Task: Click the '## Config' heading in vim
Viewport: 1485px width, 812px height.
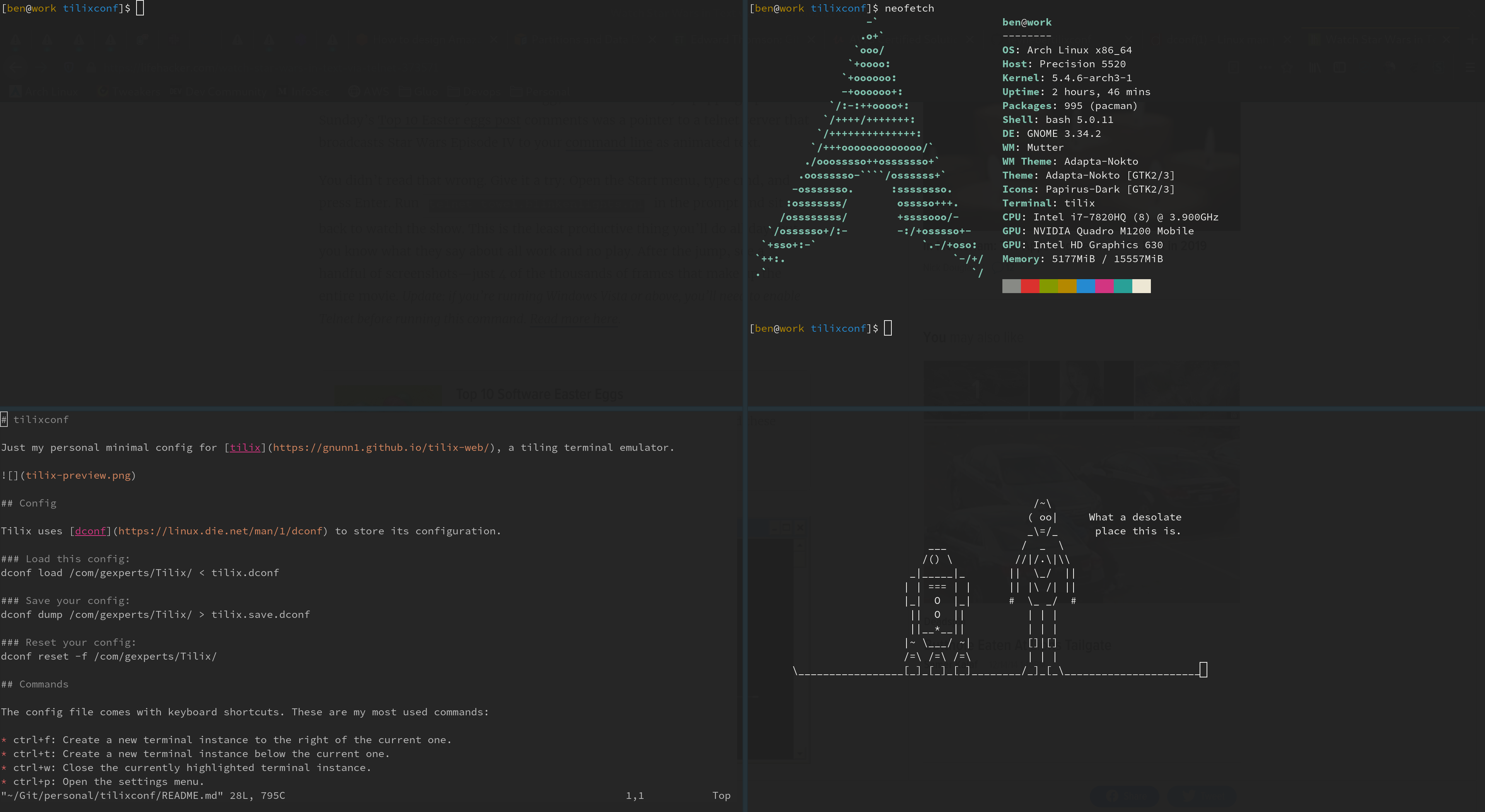Action: pyautogui.click(x=29, y=503)
